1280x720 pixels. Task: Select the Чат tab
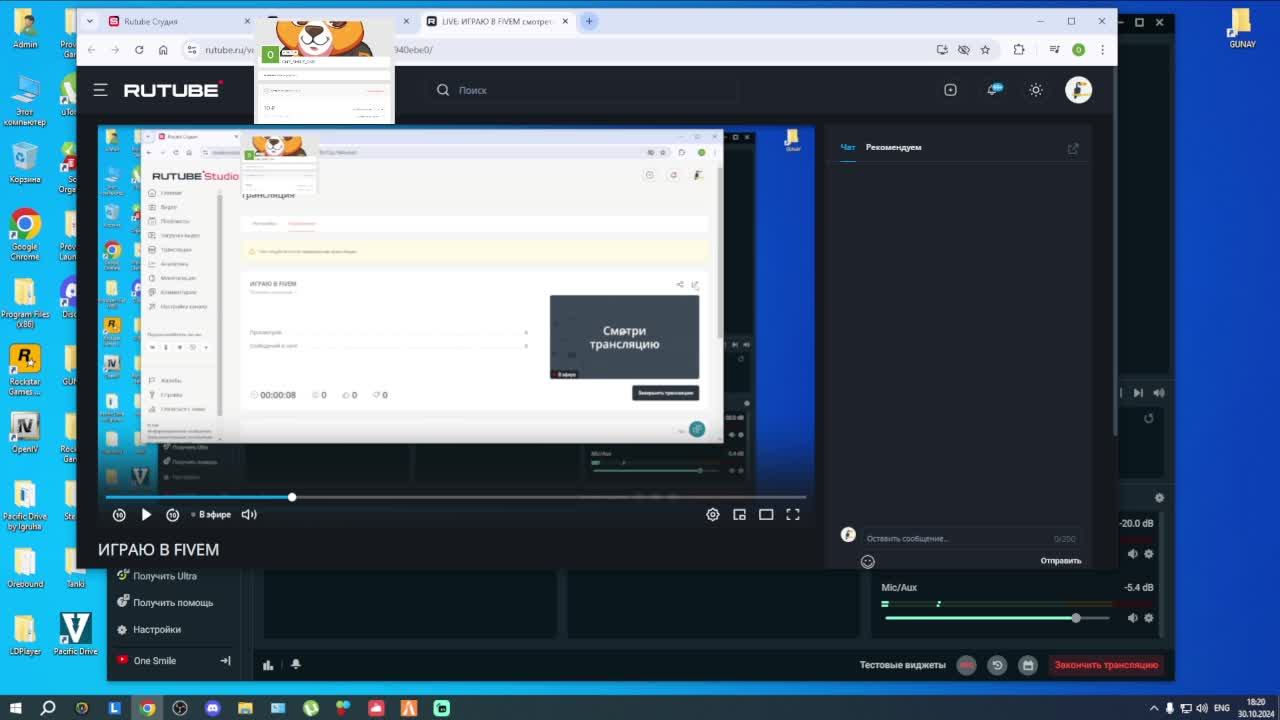[848, 147]
